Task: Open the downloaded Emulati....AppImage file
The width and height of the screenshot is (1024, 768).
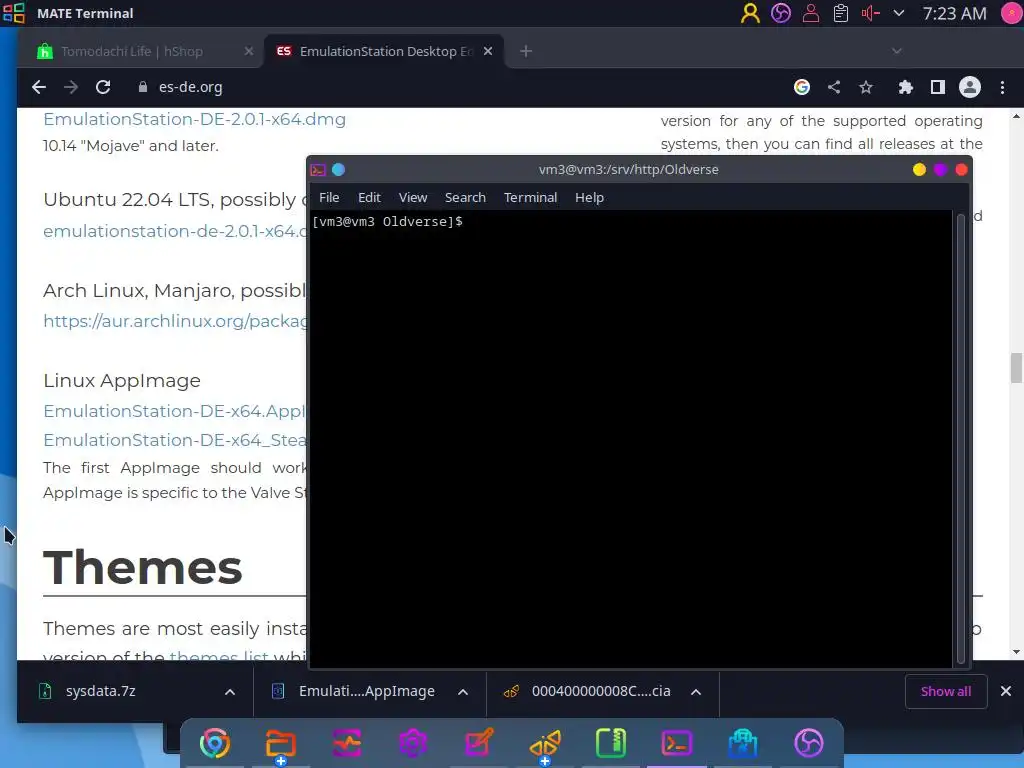Action: click(x=366, y=691)
